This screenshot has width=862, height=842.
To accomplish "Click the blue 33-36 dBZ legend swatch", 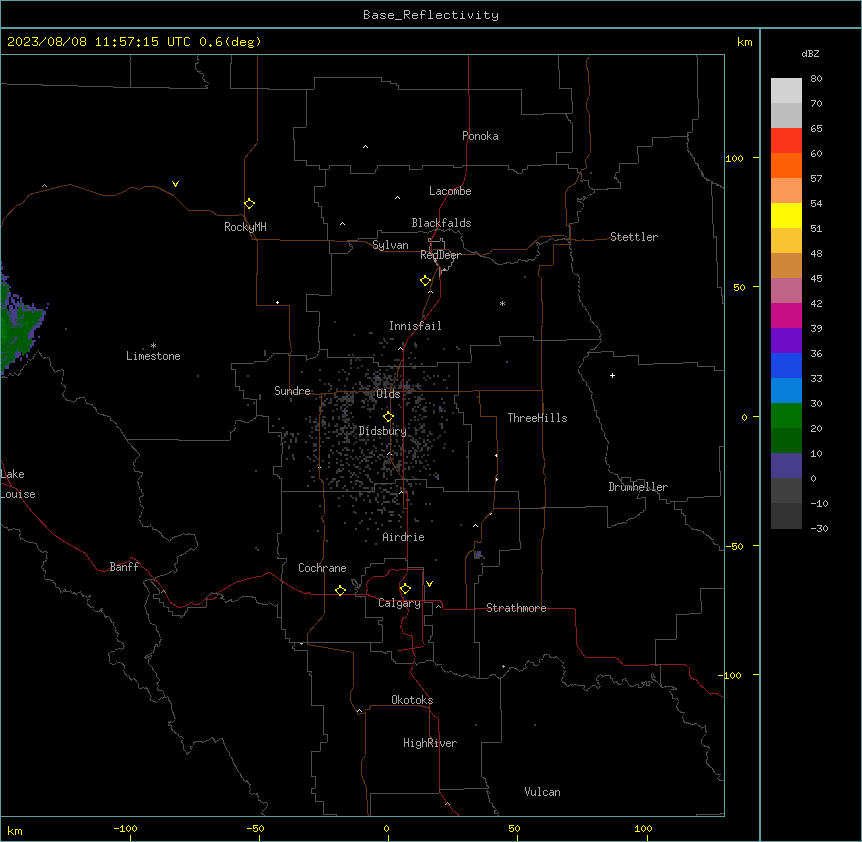I will (x=786, y=365).
